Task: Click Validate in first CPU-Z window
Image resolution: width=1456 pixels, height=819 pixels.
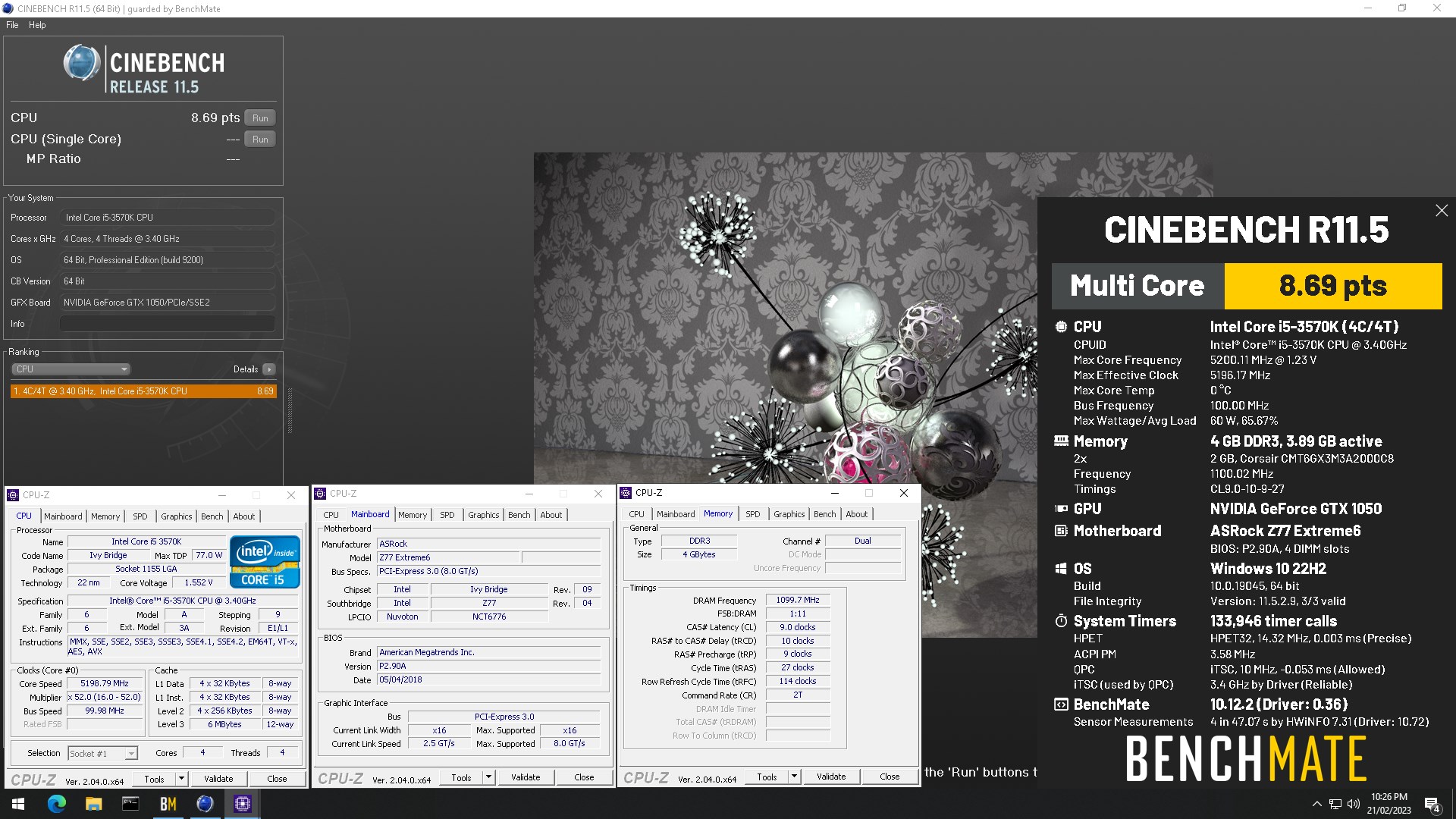Action: click(x=218, y=779)
